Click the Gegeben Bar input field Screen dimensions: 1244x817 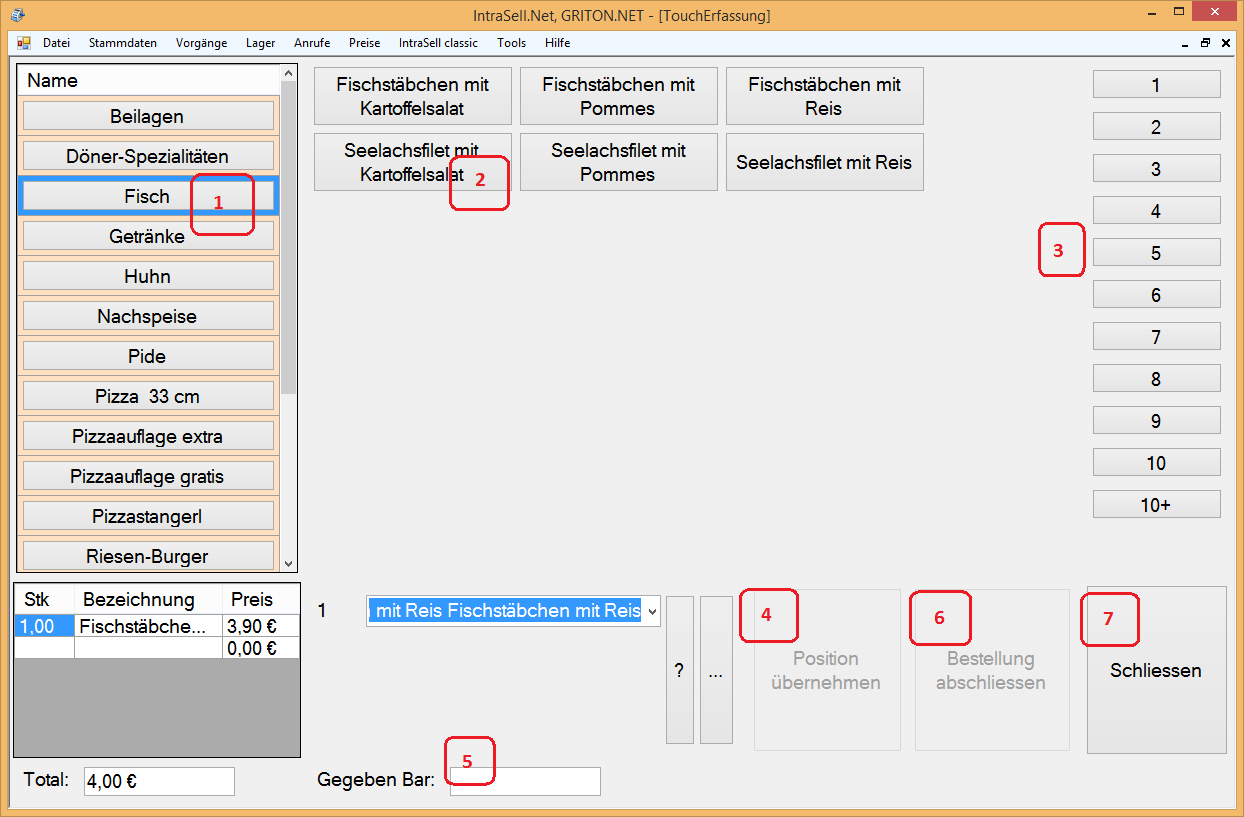[x=526, y=781]
